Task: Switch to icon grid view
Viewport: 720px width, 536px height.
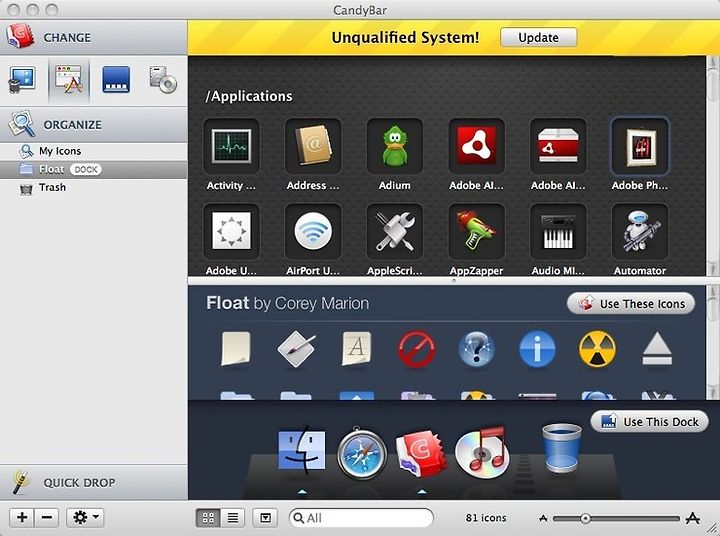Action: (x=208, y=518)
